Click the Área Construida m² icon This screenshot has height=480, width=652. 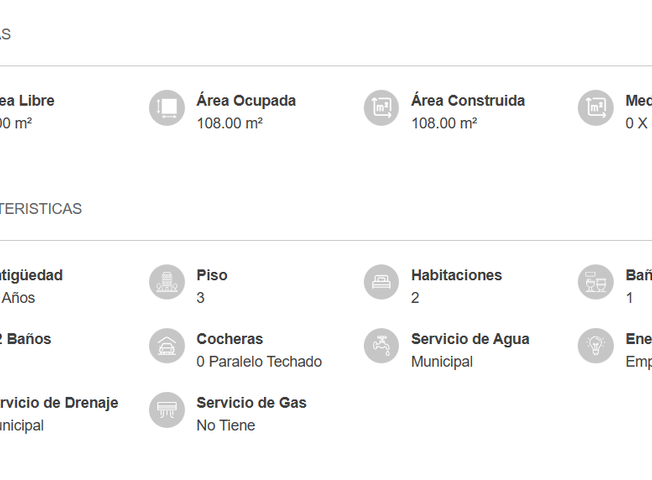tap(381, 108)
